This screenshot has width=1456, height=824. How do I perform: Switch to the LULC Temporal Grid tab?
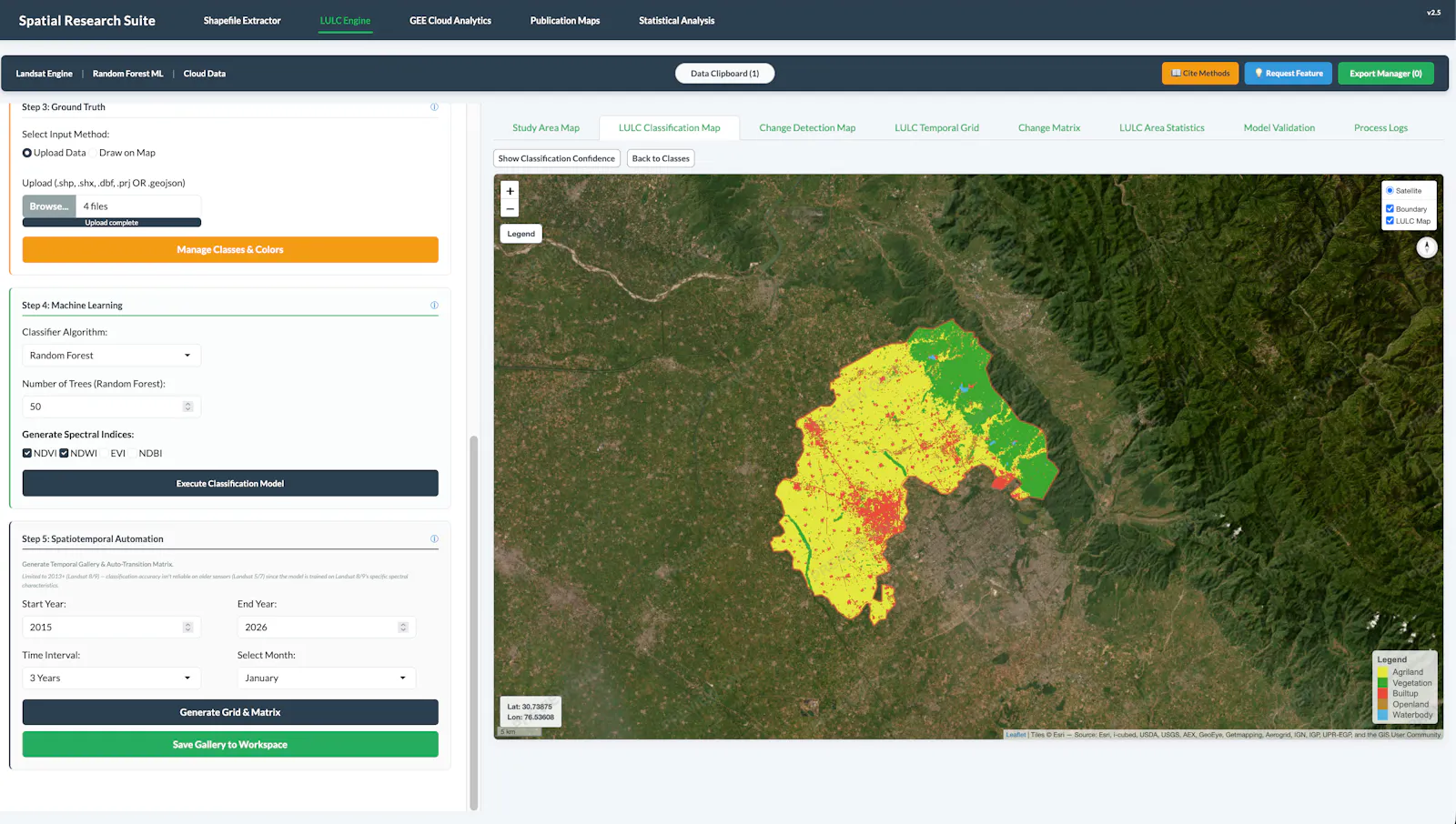click(936, 128)
